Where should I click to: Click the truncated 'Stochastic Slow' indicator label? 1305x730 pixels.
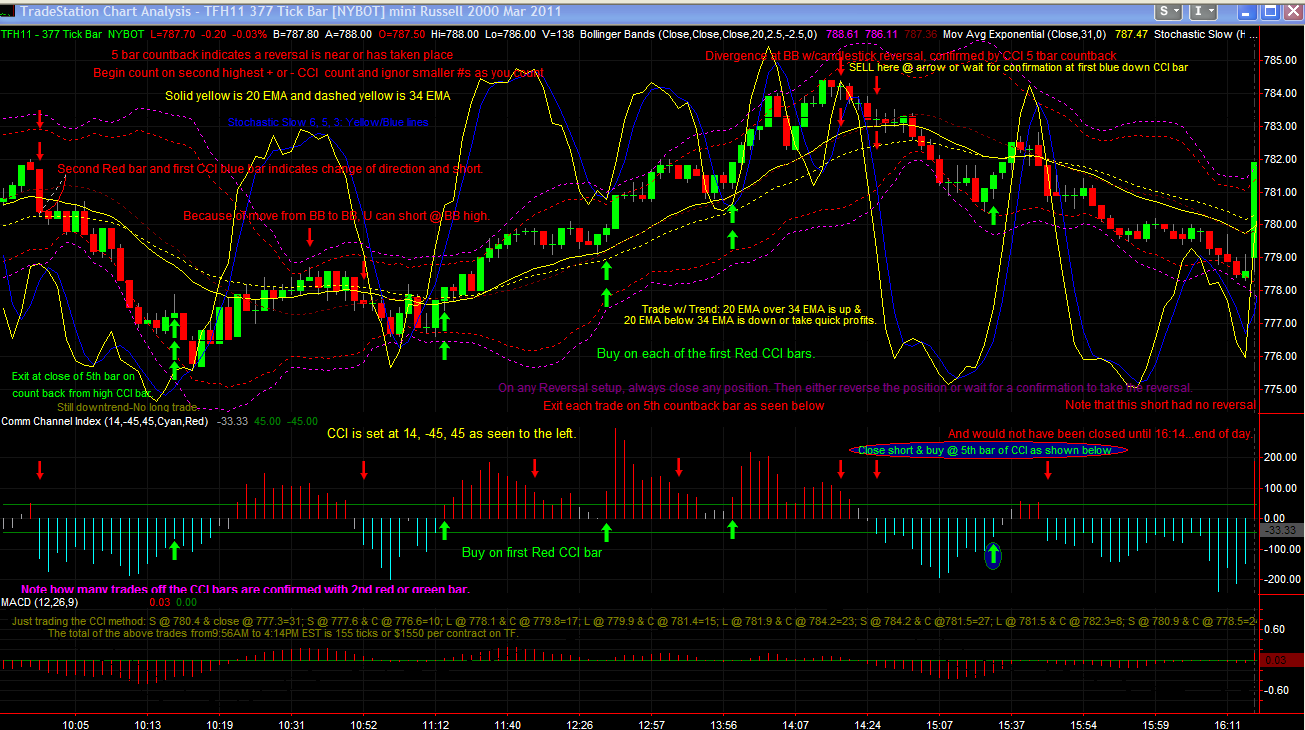(1205, 34)
